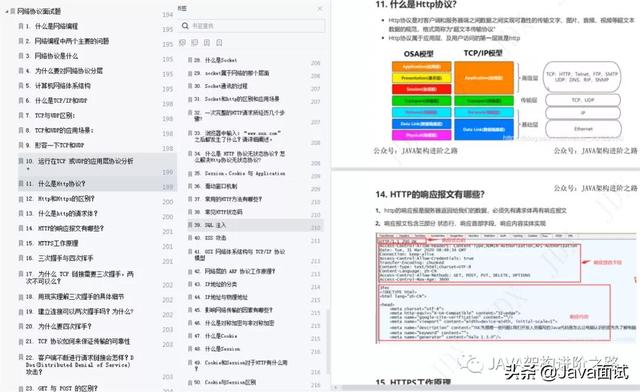Click the bookmark search input field
640x392 pixels.
point(251,26)
